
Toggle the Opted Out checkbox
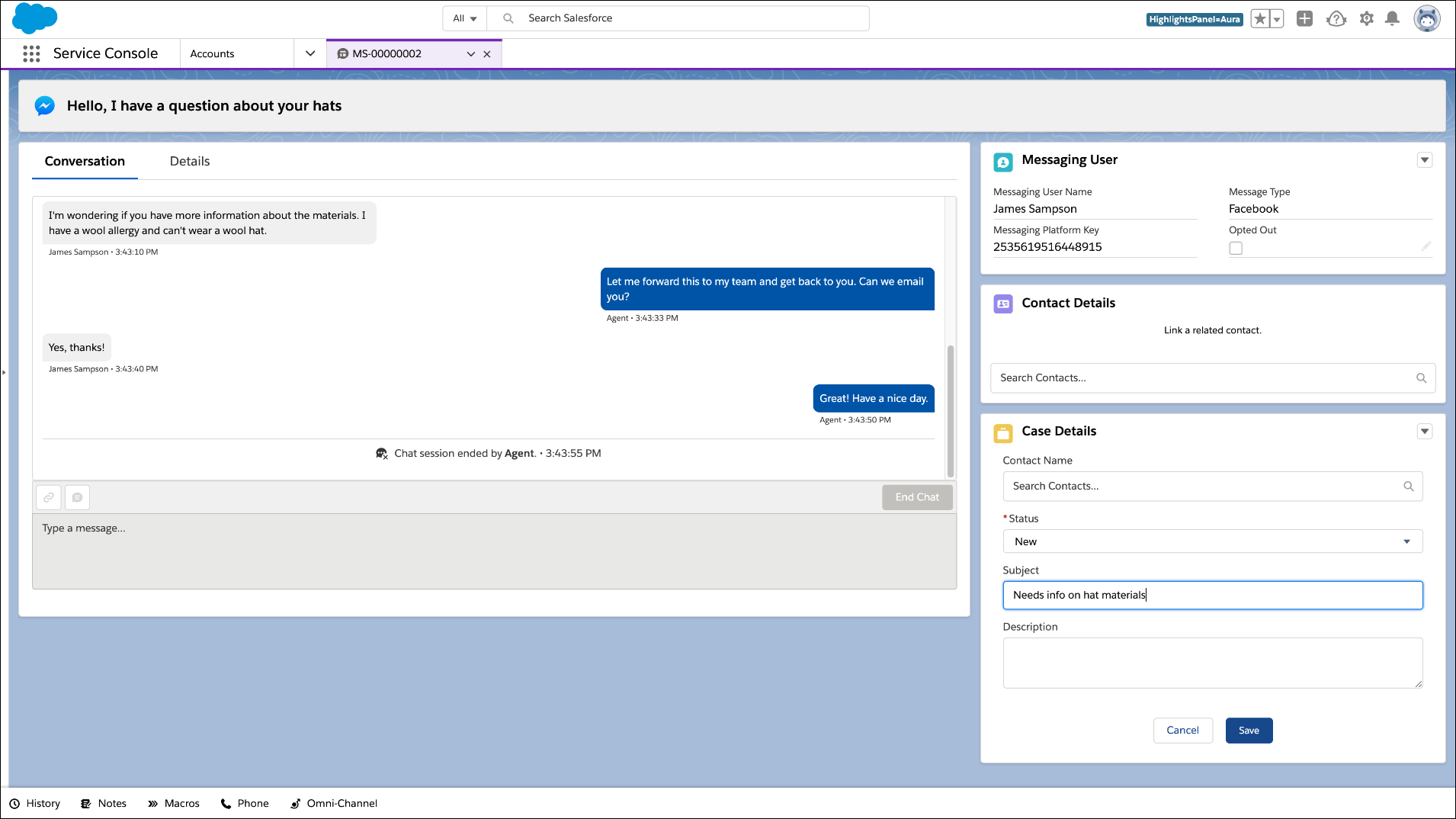[x=1236, y=248]
